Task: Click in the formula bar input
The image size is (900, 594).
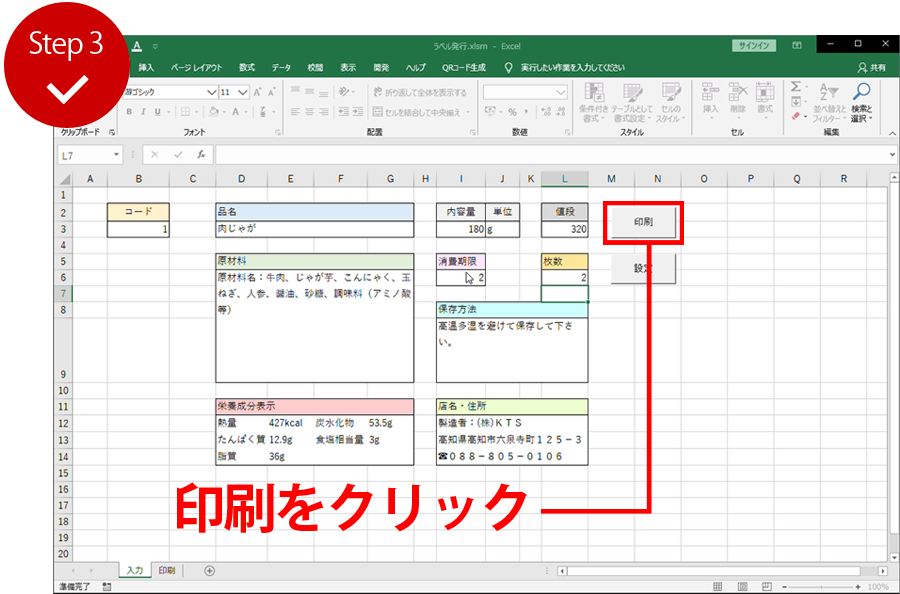Action: pos(551,154)
